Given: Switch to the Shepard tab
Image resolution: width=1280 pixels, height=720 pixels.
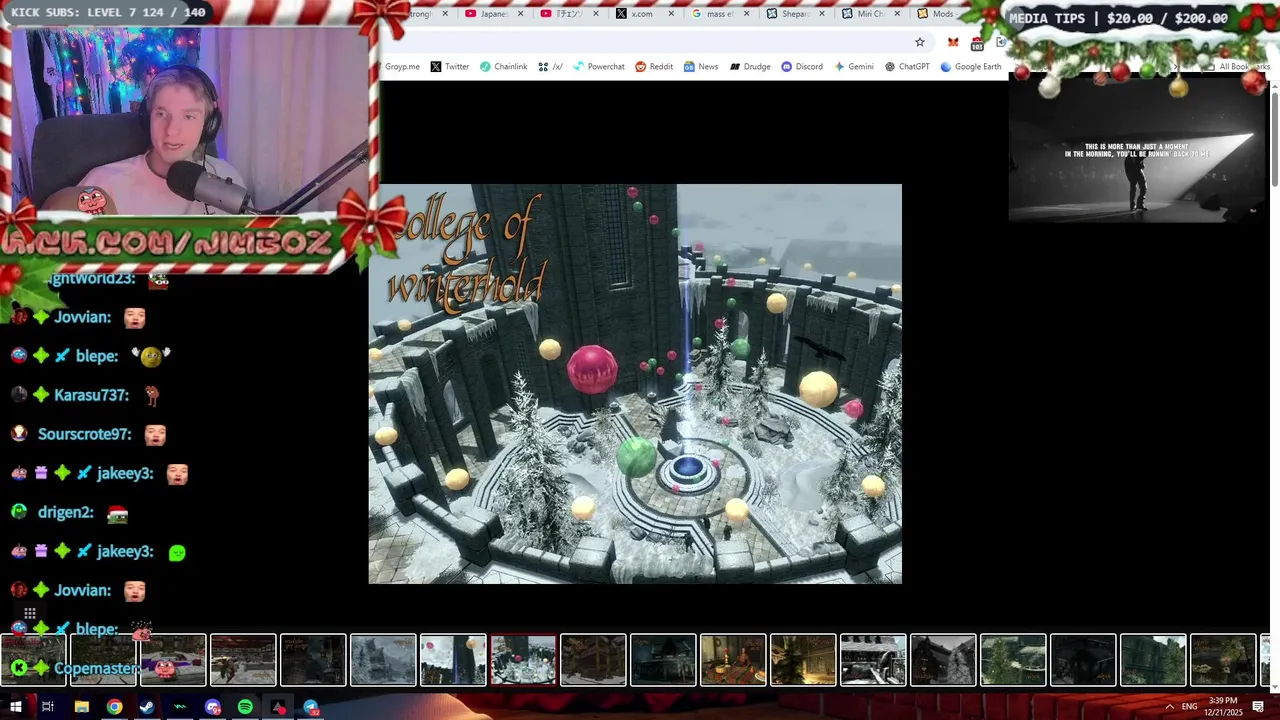Looking at the screenshot, I should pos(795,14).
